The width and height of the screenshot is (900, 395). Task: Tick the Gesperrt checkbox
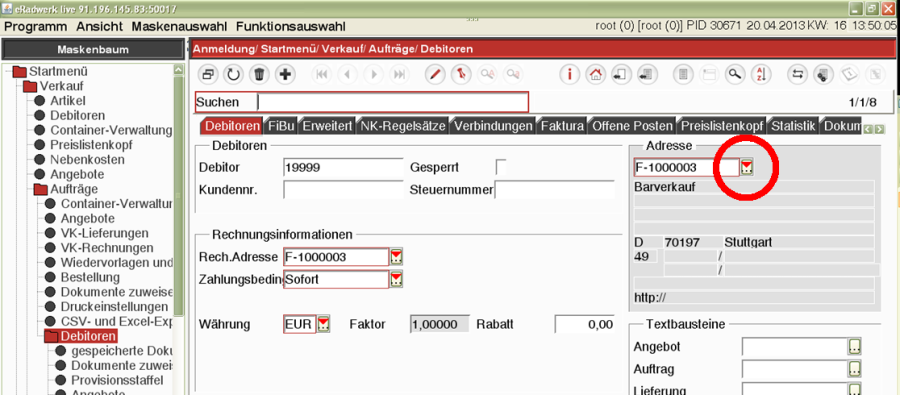[501, 168]
